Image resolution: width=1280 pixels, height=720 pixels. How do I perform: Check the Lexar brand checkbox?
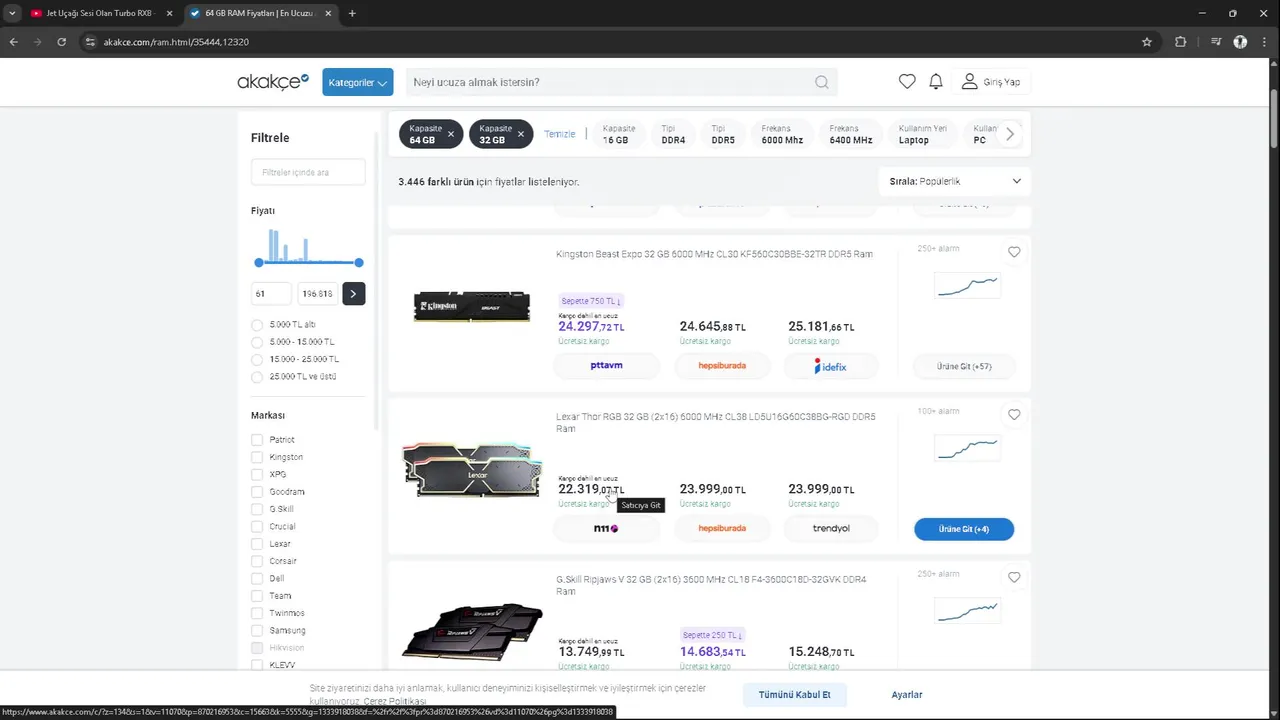(x=257, y=544)
